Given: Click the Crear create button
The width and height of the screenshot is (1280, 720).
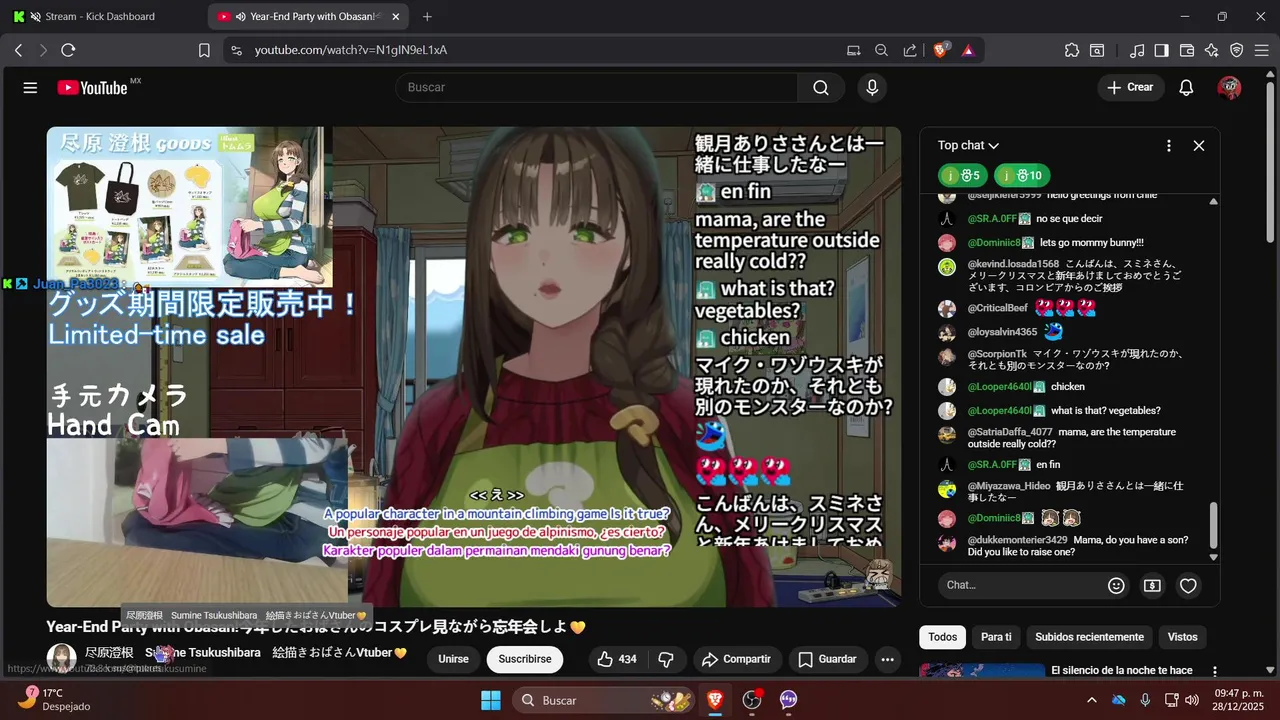Looking at the screenshot, I should coord(1130,88).
